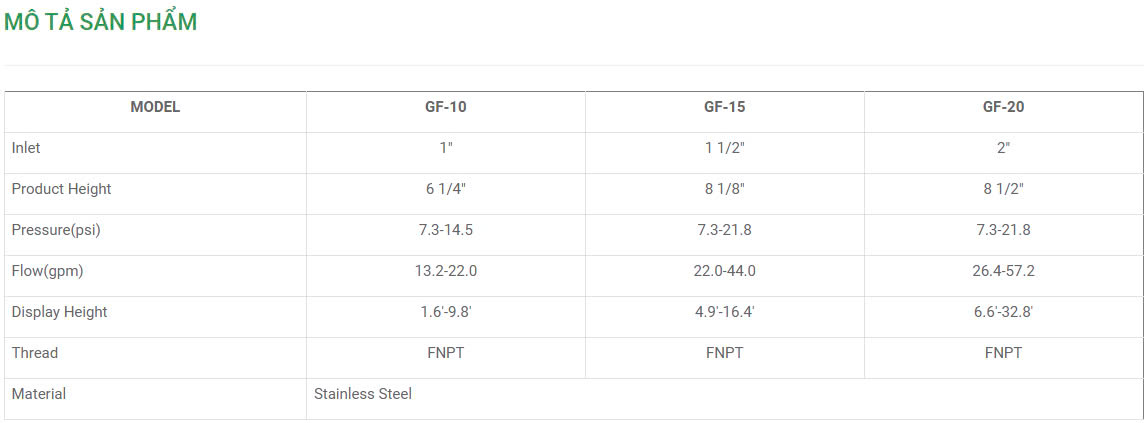Click the Stainless Steel material value
The height and width of the screenshot is (423, 1147).
tap(363, 394)
